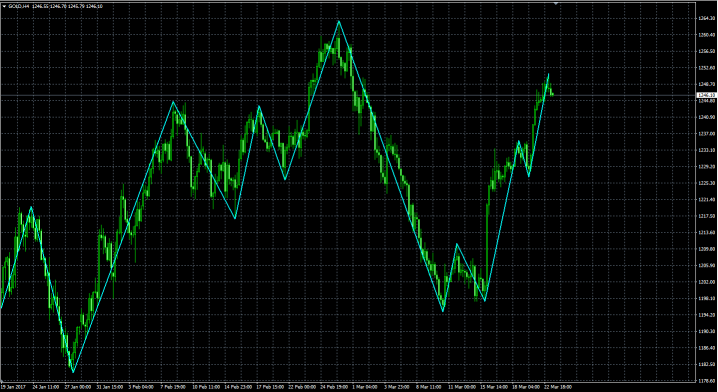This screenshot has width=718, height=392.
Task: Click the ZigZag peak near 24 Jan 11:00
Action: click(31, 207)
